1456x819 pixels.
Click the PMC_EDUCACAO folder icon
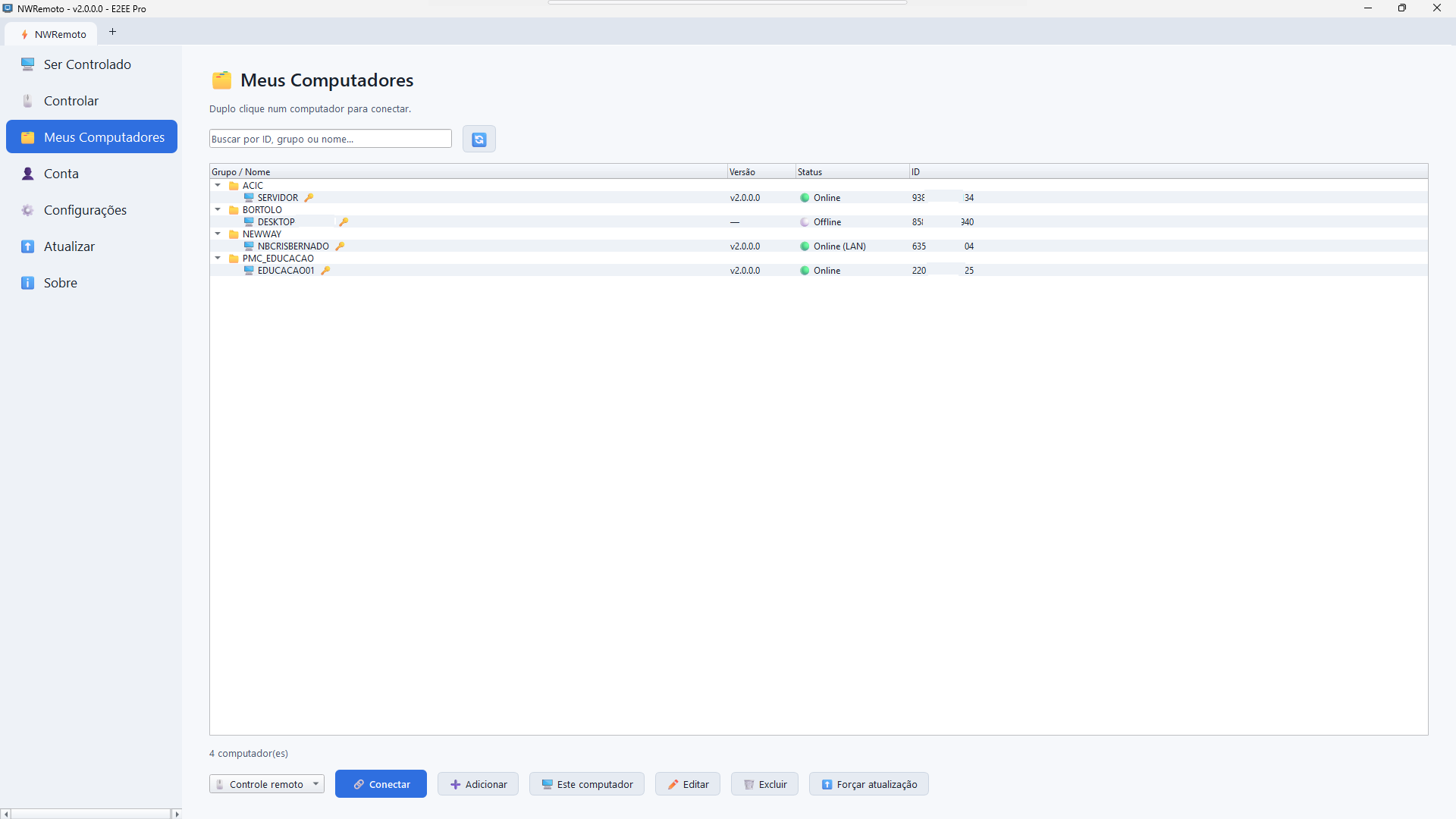tap(234, 259)
